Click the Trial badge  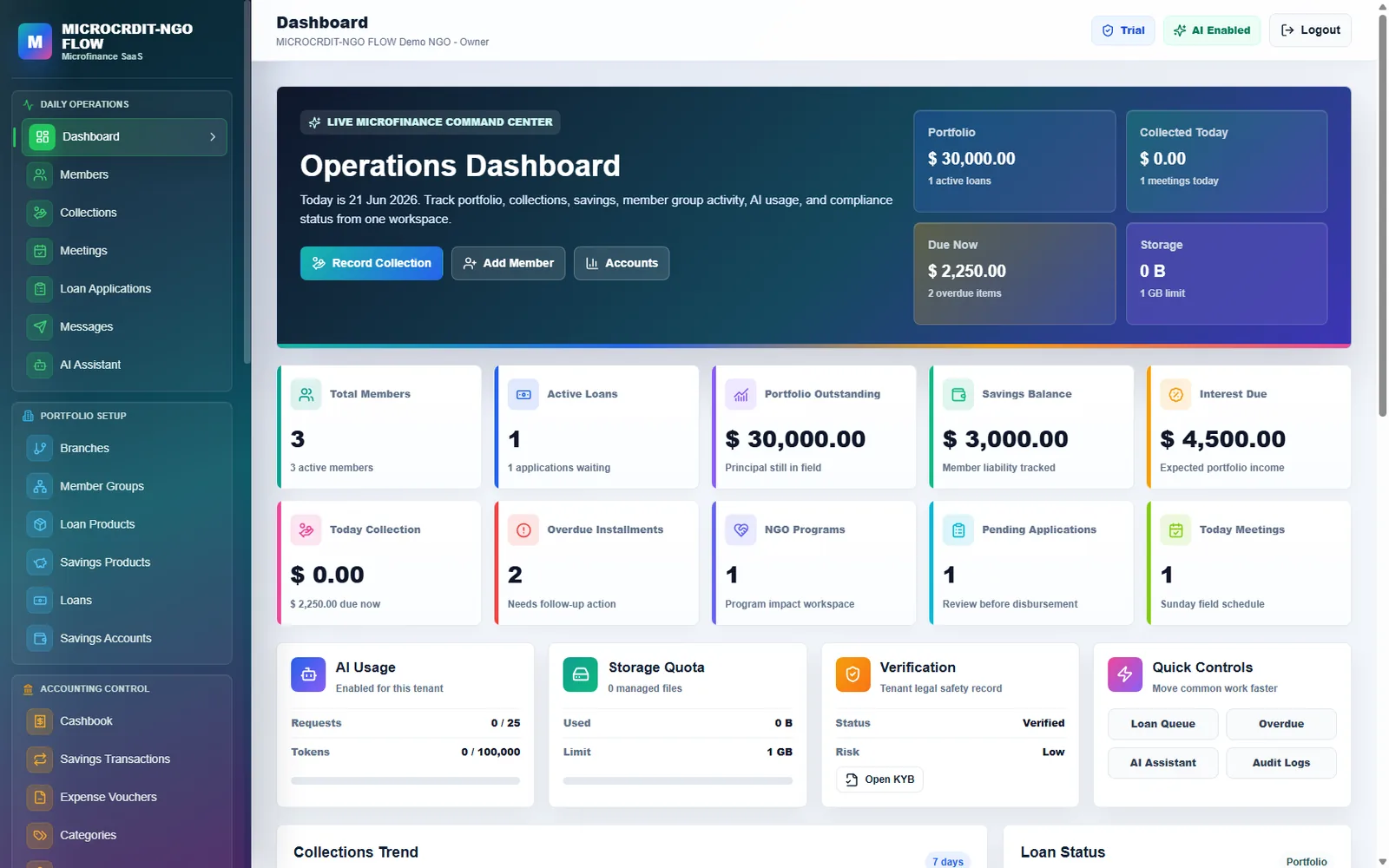(1122, 30)
